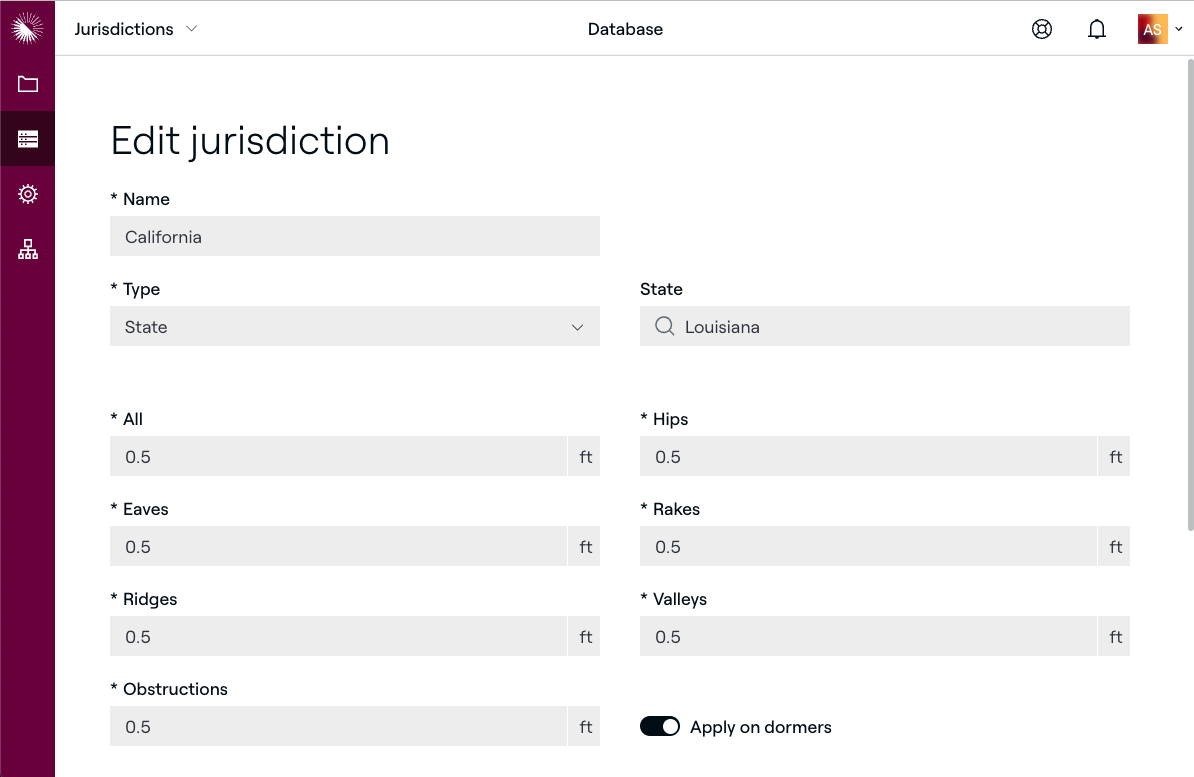The width and height of the screenshot is (1194, 777).
Task: Select the Valleys input field
Action: (x=868, y=637)
